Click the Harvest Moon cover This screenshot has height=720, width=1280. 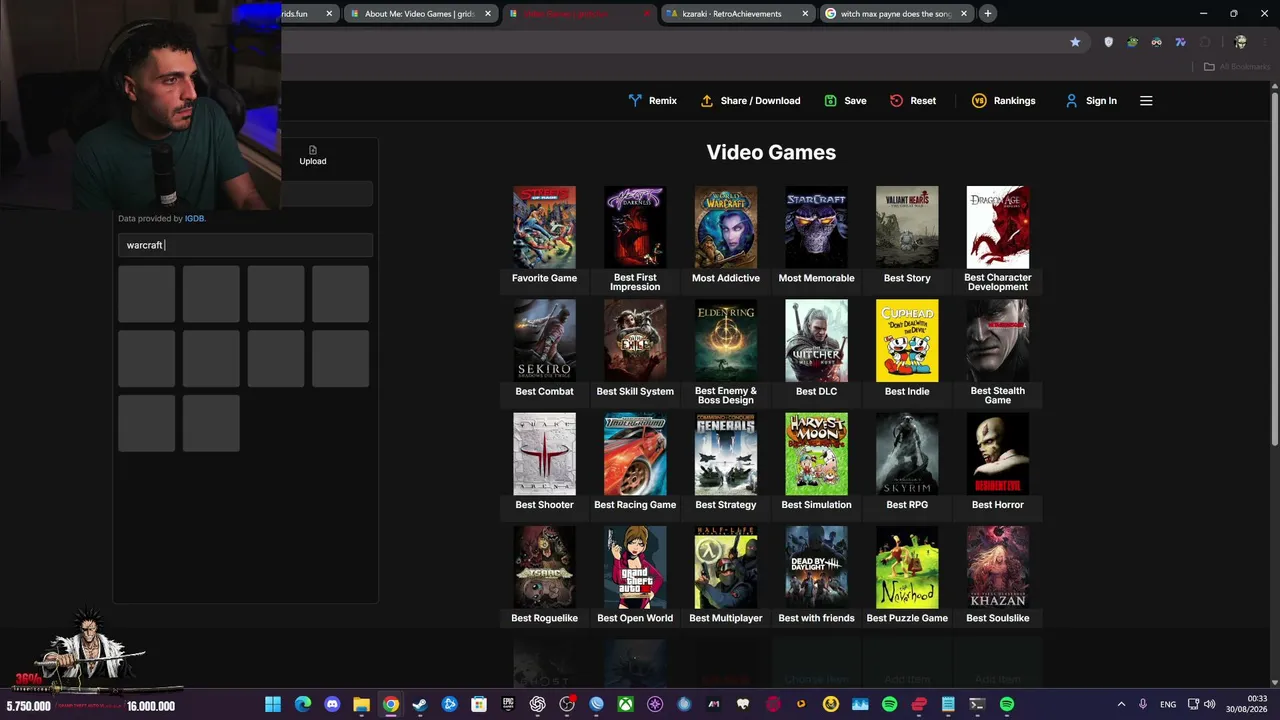pyautogui.click(x=816, y=454)
